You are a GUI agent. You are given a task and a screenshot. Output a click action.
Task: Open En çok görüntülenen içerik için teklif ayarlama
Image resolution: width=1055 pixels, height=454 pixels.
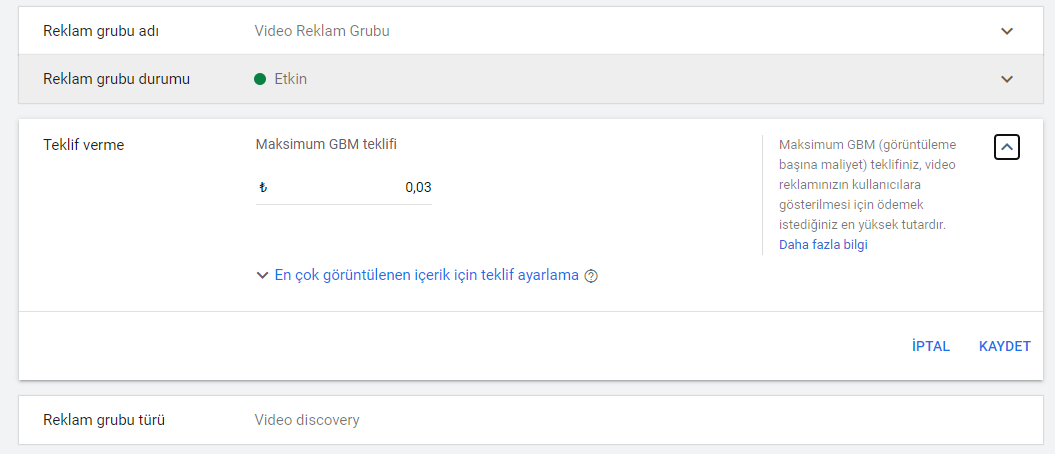tap(427, 275)
